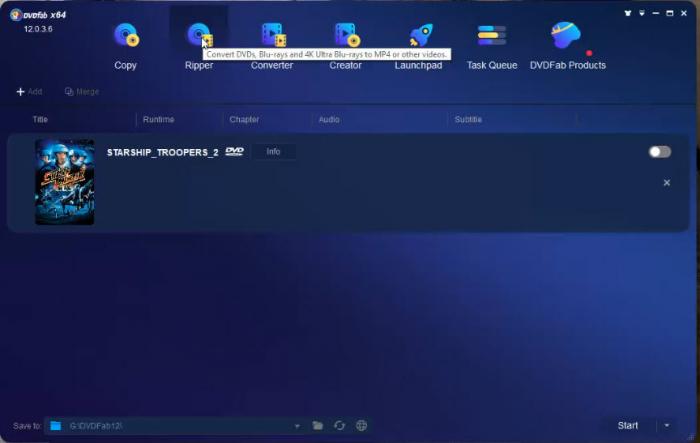The image size is (700, 443).
Task: Open the Launchpad
Action: coord(419,46)
